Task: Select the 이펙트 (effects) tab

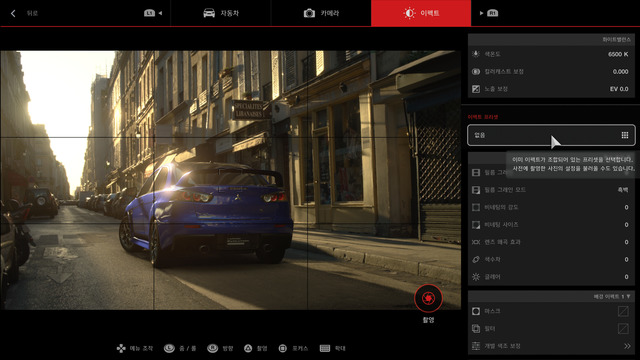Action: coord(421,13)
